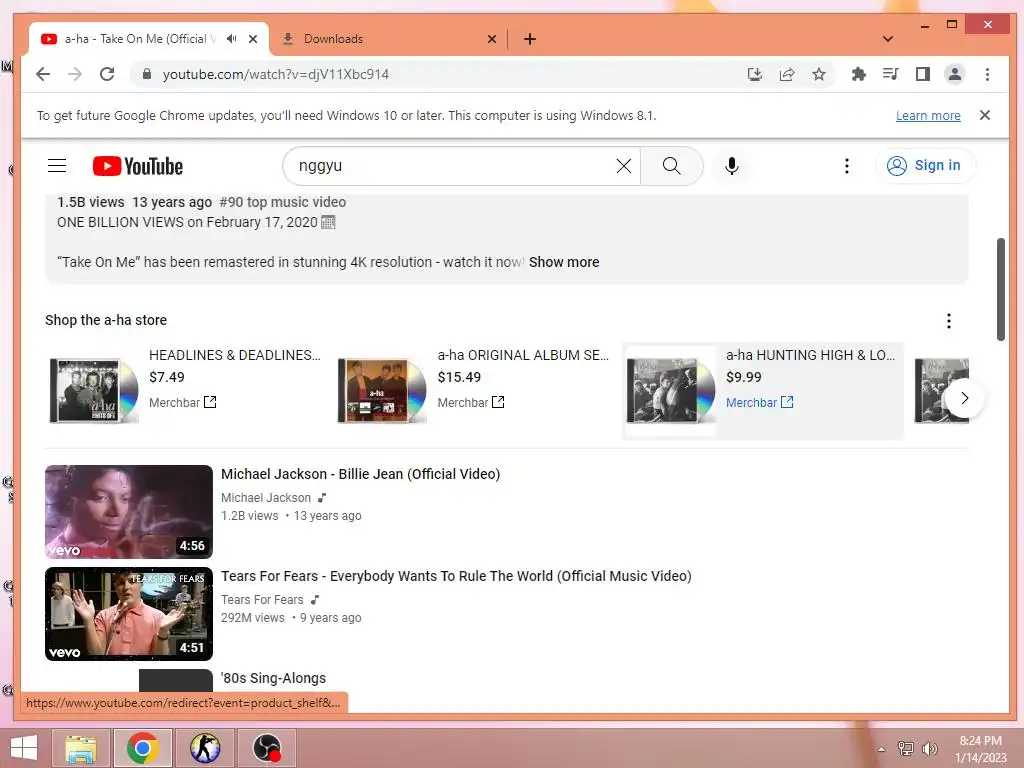Install app icon in address bar
Image resolution: width=1024 pixels, height=768 pixels.
(755, 74)
